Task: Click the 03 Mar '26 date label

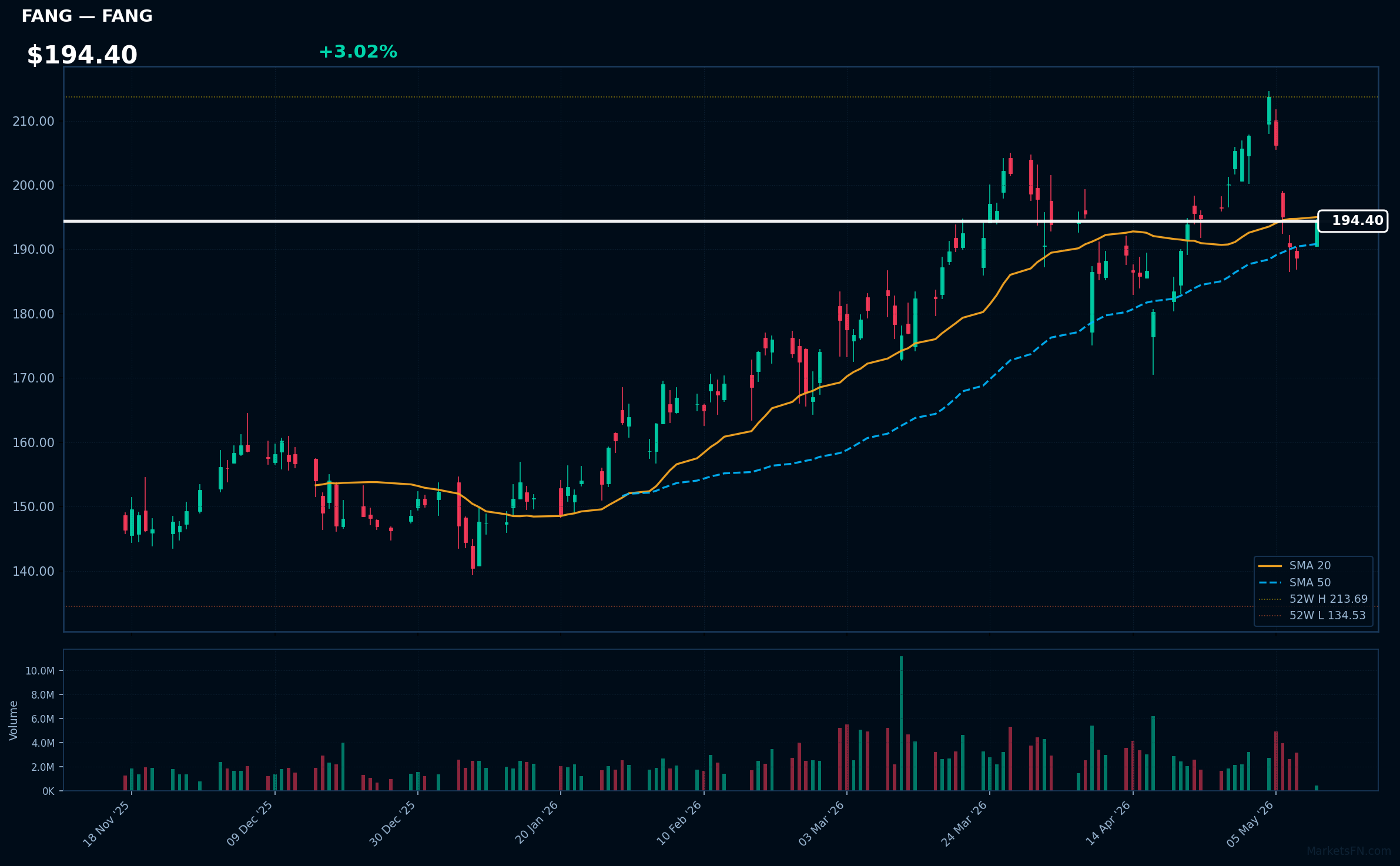Action: (x=822, y=824)
